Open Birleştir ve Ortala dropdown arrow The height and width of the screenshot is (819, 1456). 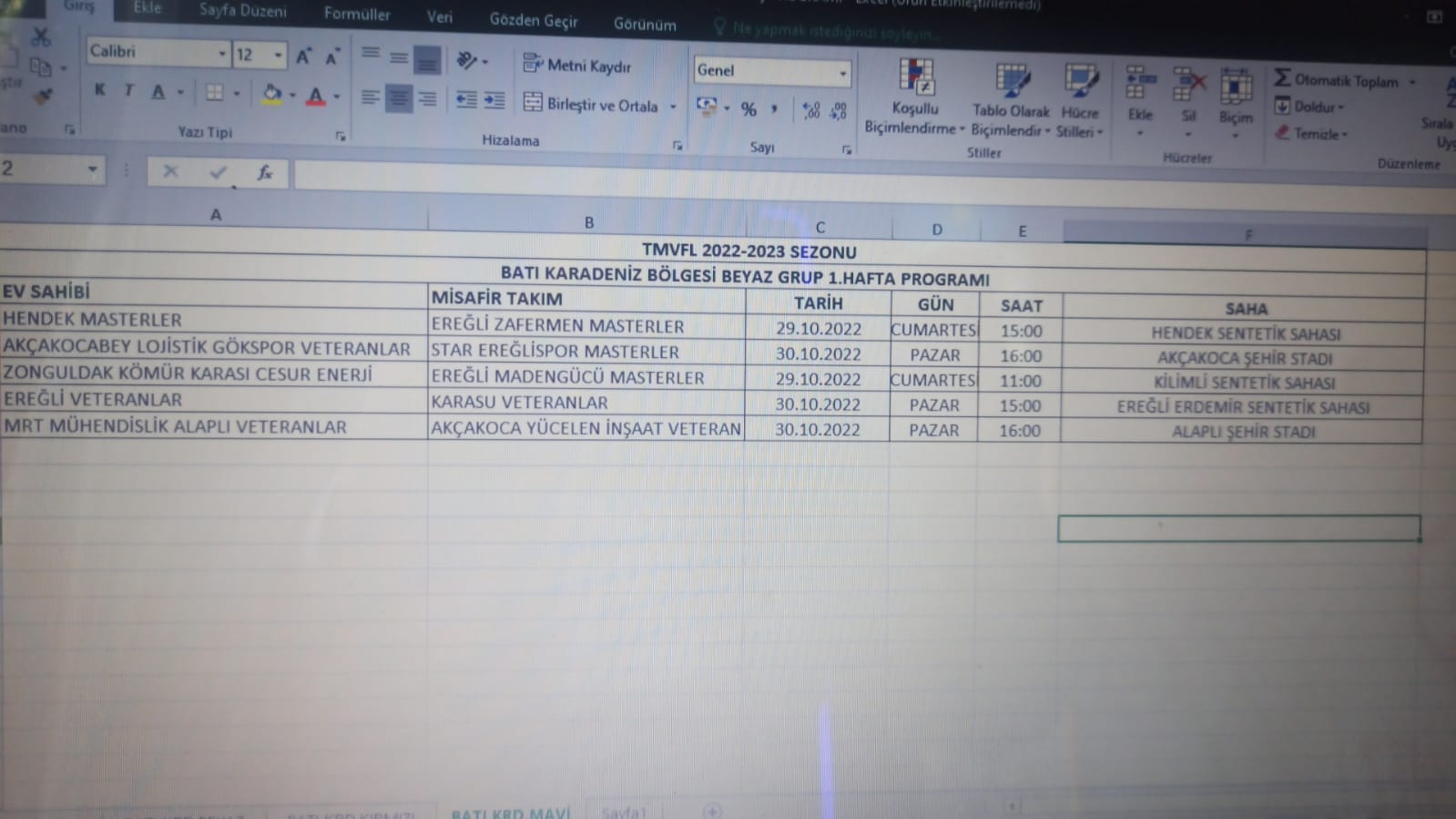point(673,107)
